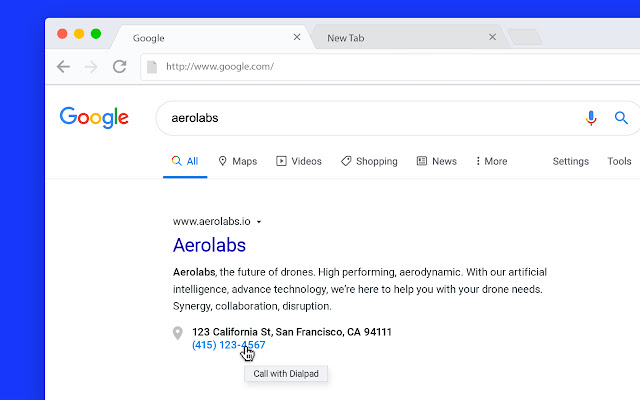This screenshot has height=400, width=640.
Task: Select the Shopping search filter
Action: tap(369, 161)
